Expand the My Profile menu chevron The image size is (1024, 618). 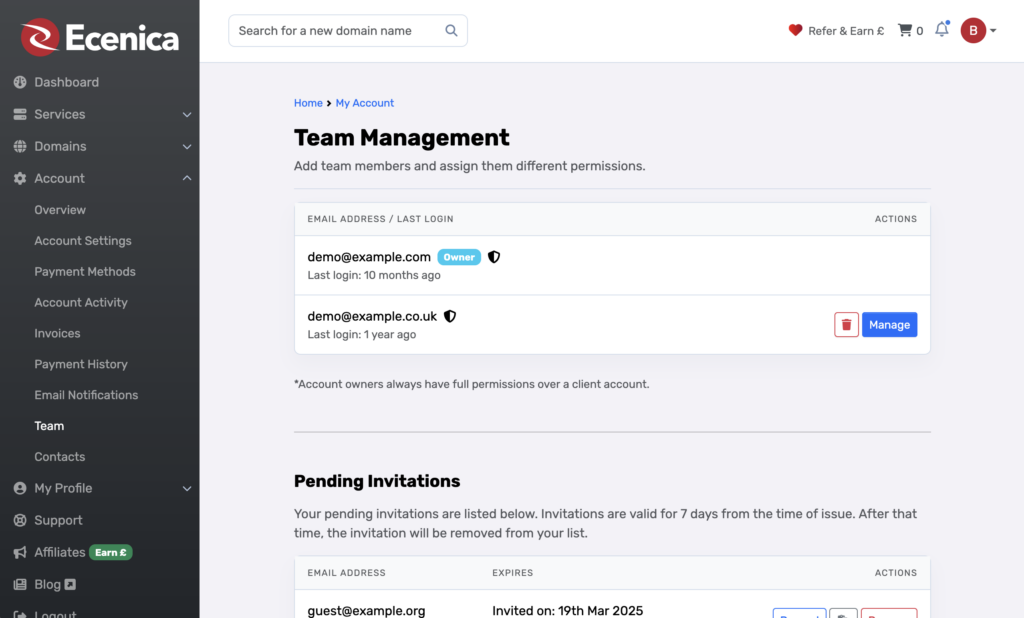click(187, 488)
